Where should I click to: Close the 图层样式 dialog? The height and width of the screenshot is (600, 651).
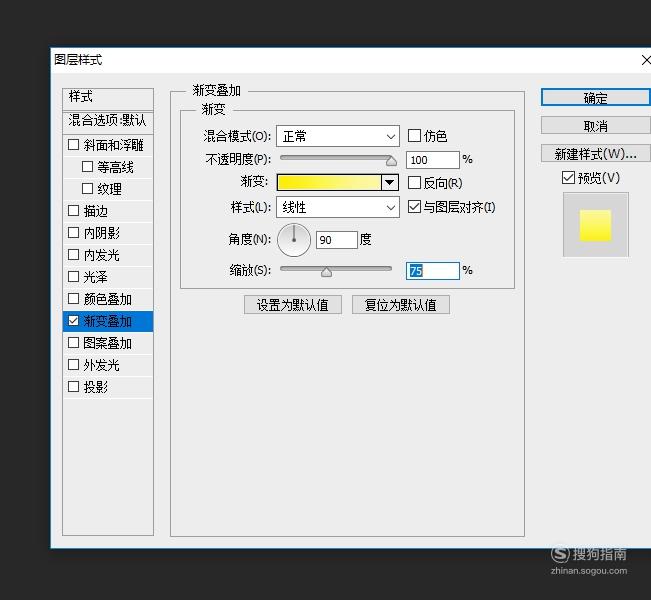click(646, 60)
